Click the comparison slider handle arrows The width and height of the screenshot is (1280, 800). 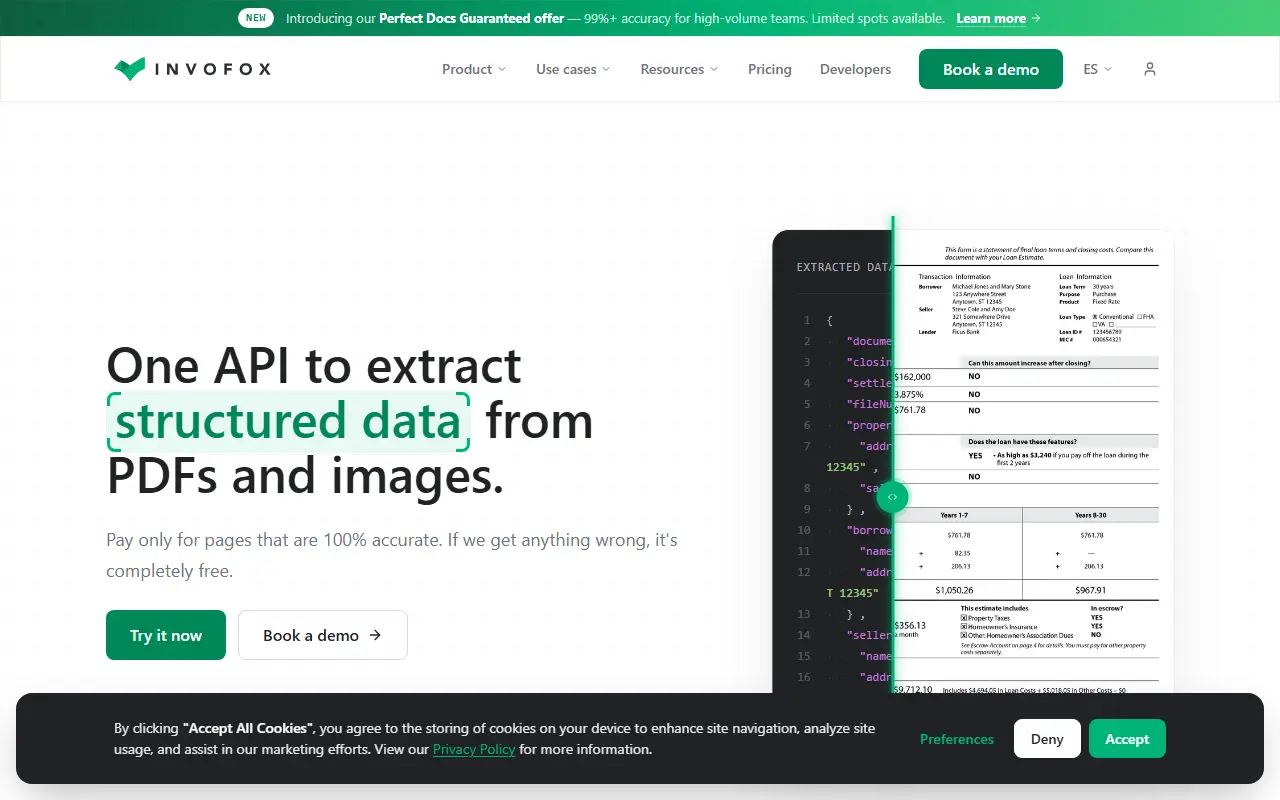892,496
